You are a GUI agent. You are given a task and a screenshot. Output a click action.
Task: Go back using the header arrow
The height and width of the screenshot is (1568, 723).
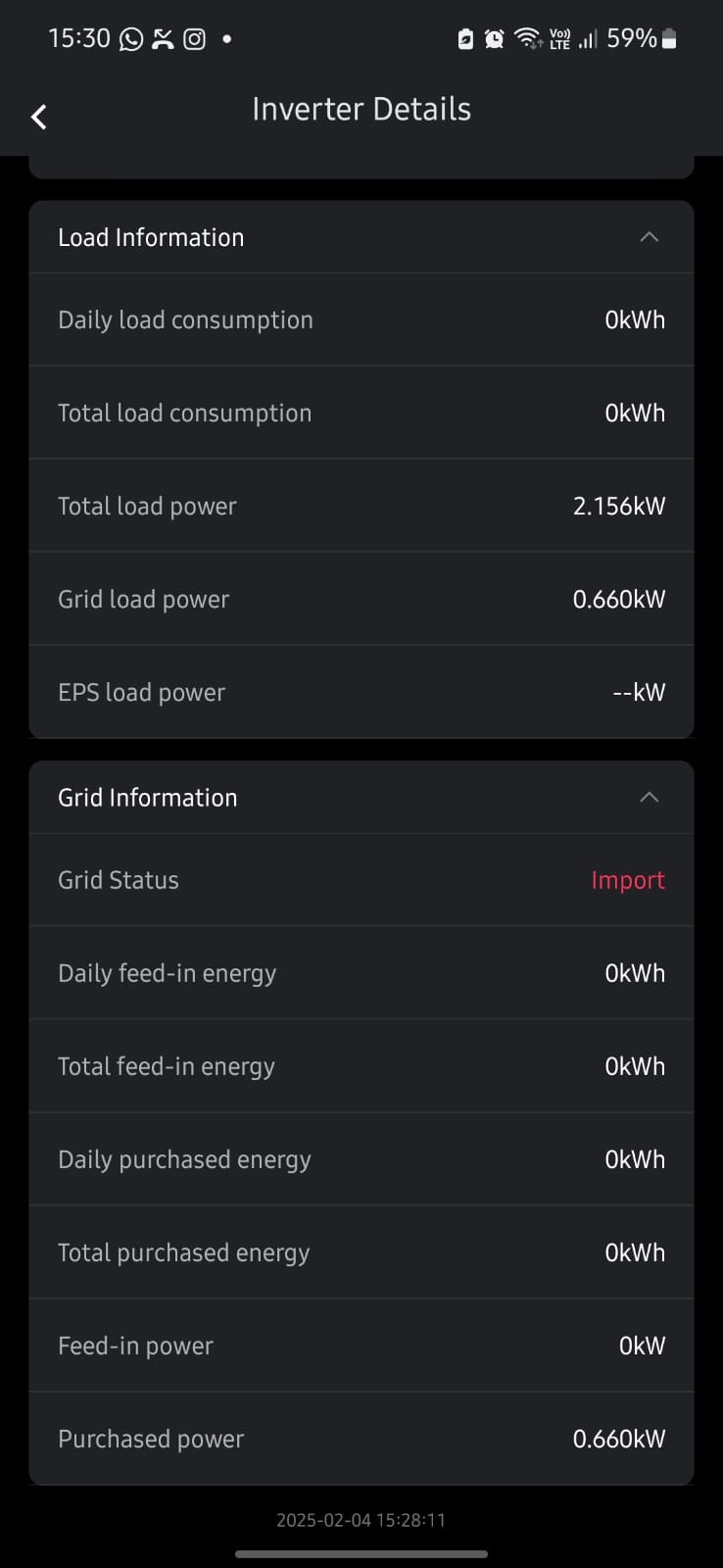click(x=39, y=117)
